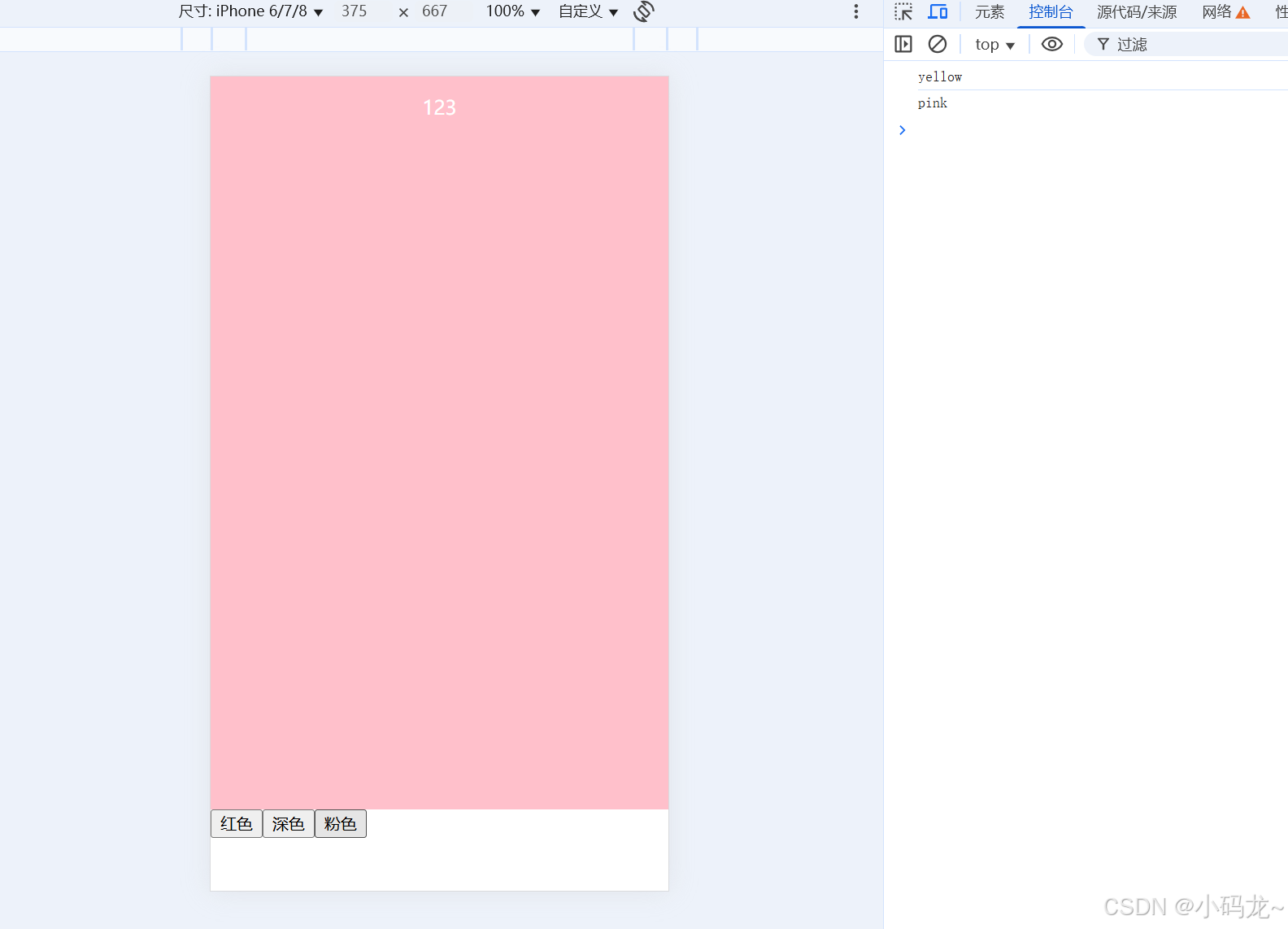This screenshot has height=929, width=1288.
Task: Click the 粉色 button
Action: click(x=341, y=823)
